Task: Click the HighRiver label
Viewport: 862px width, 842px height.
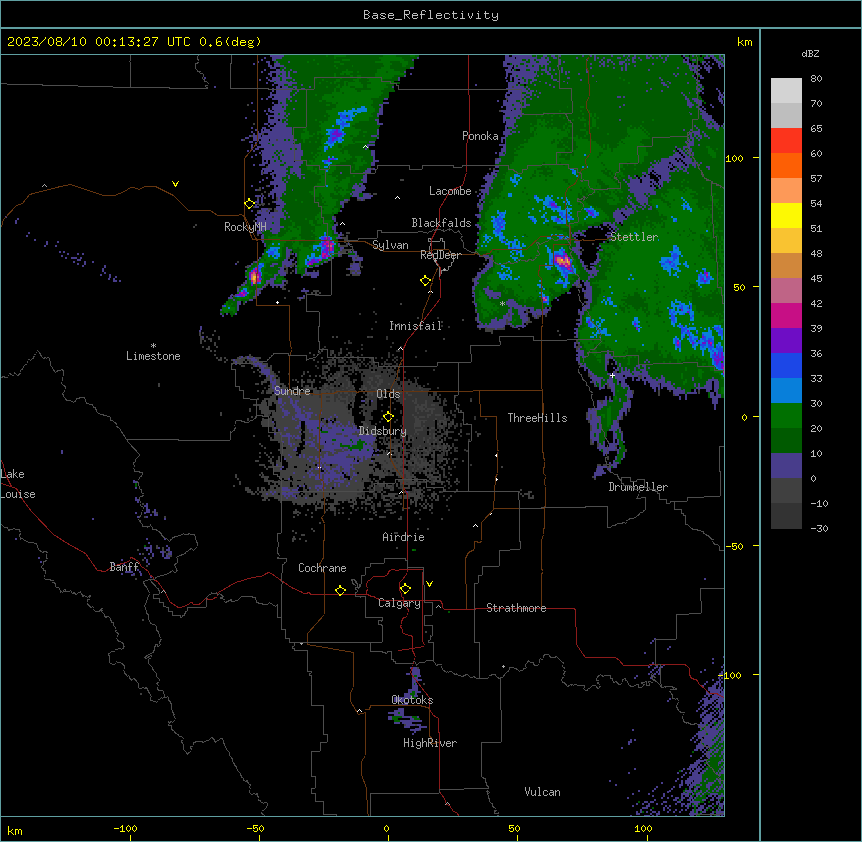Action: pyautogui.click(x=430, y=743)
